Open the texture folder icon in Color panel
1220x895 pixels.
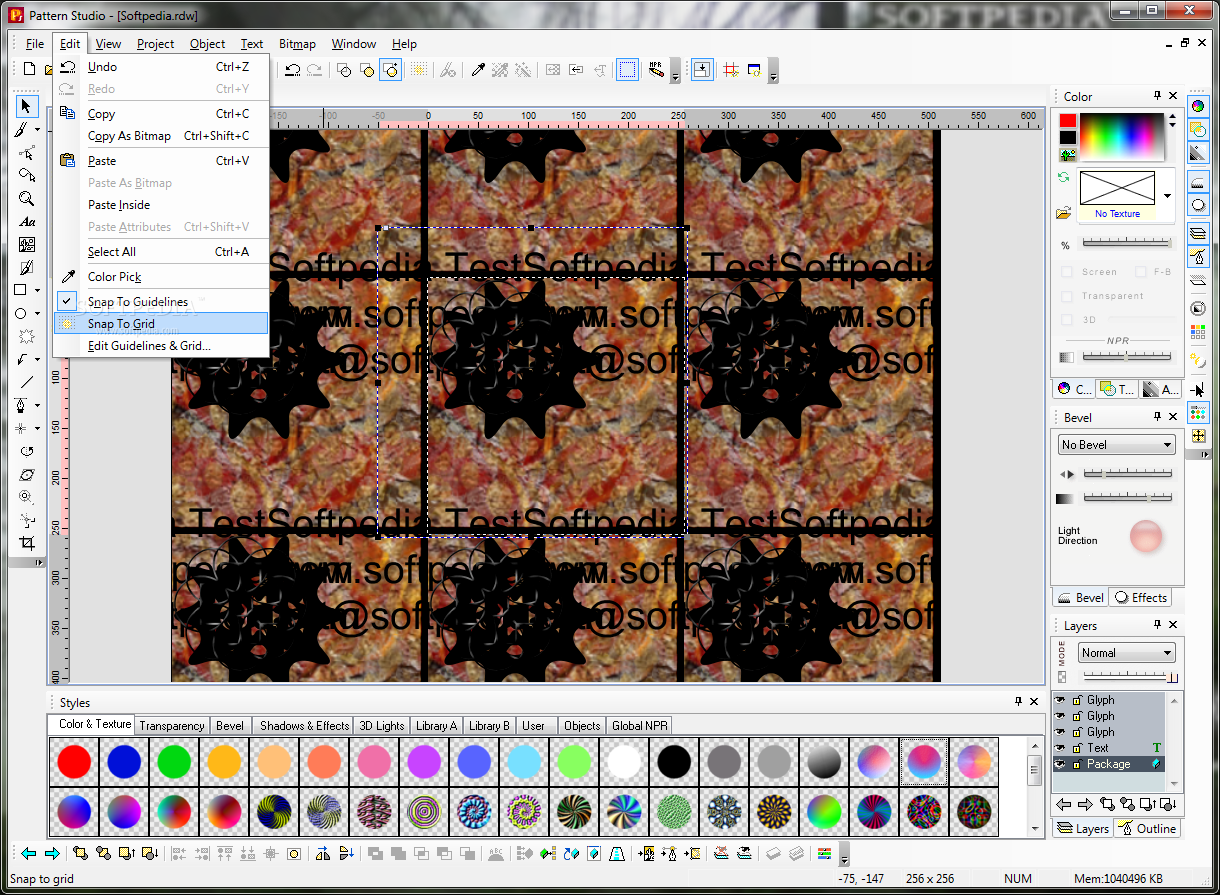click(1065, 213)
